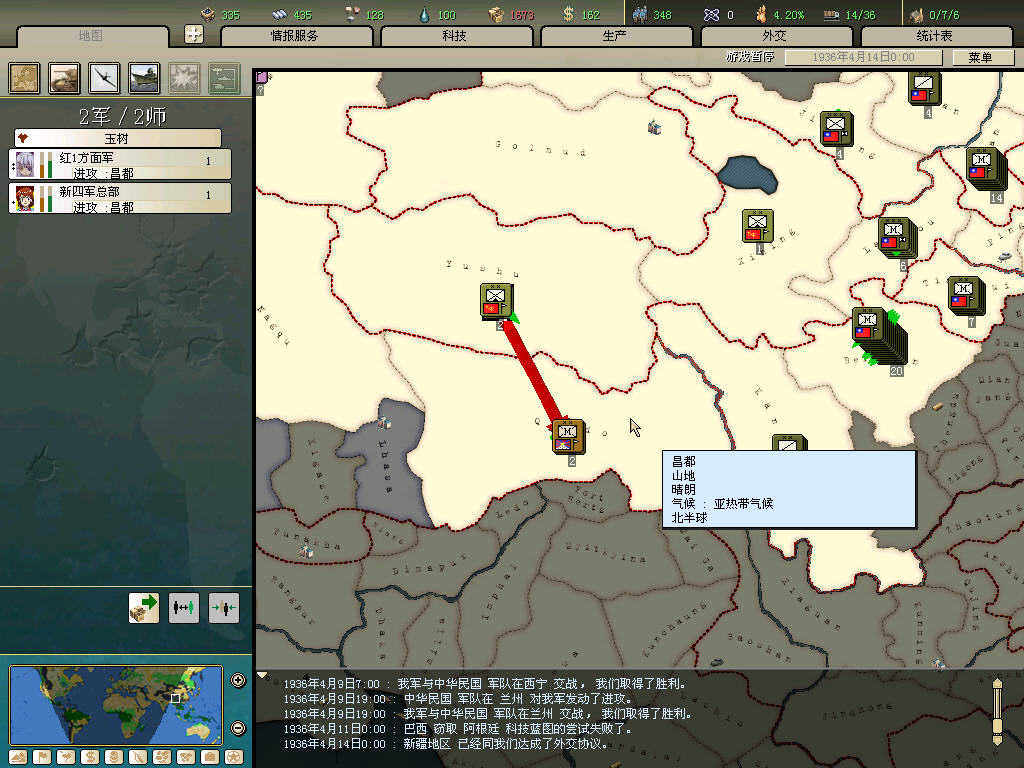Switch to the 地图 tab
The height and width of the screenshot is (768, 1024).
pos(91,36)
